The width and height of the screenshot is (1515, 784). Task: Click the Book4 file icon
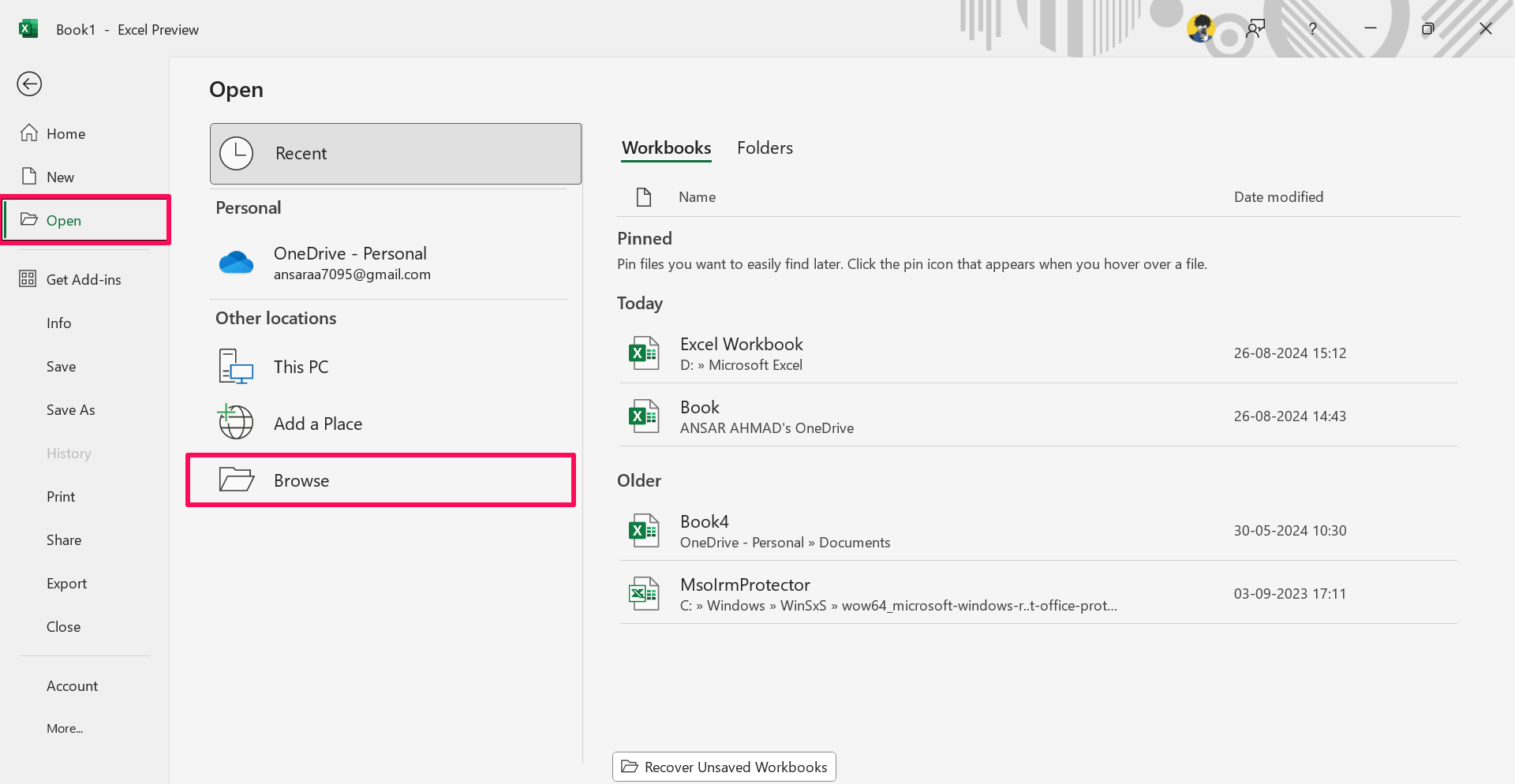coord(644,531)
